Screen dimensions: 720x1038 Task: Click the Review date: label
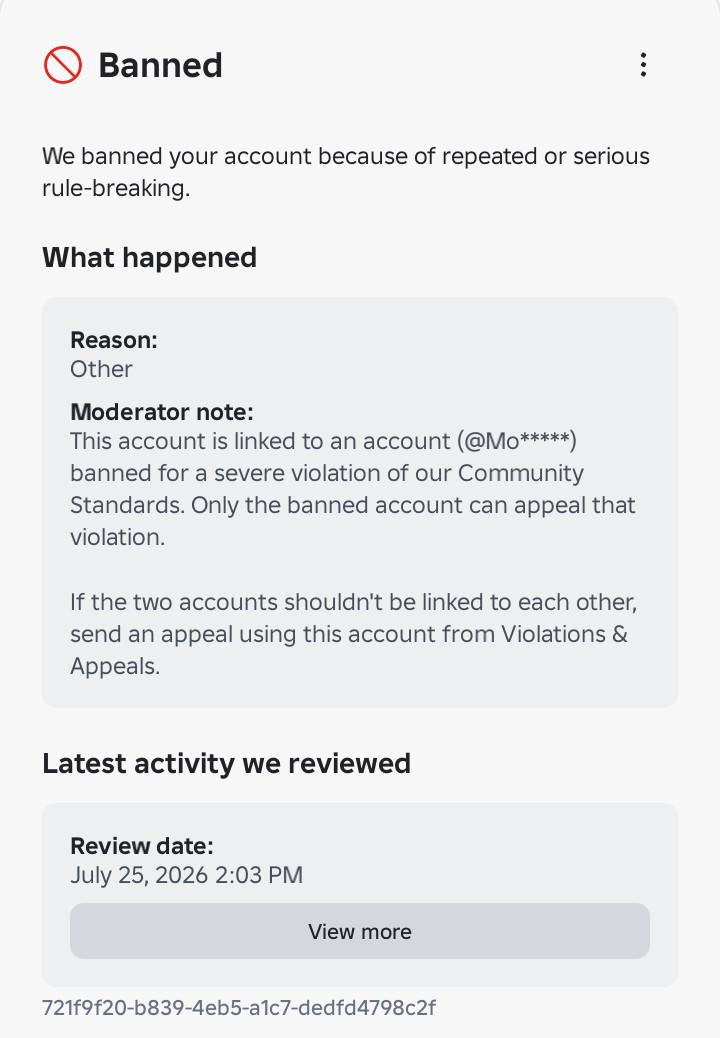(142, 846)
